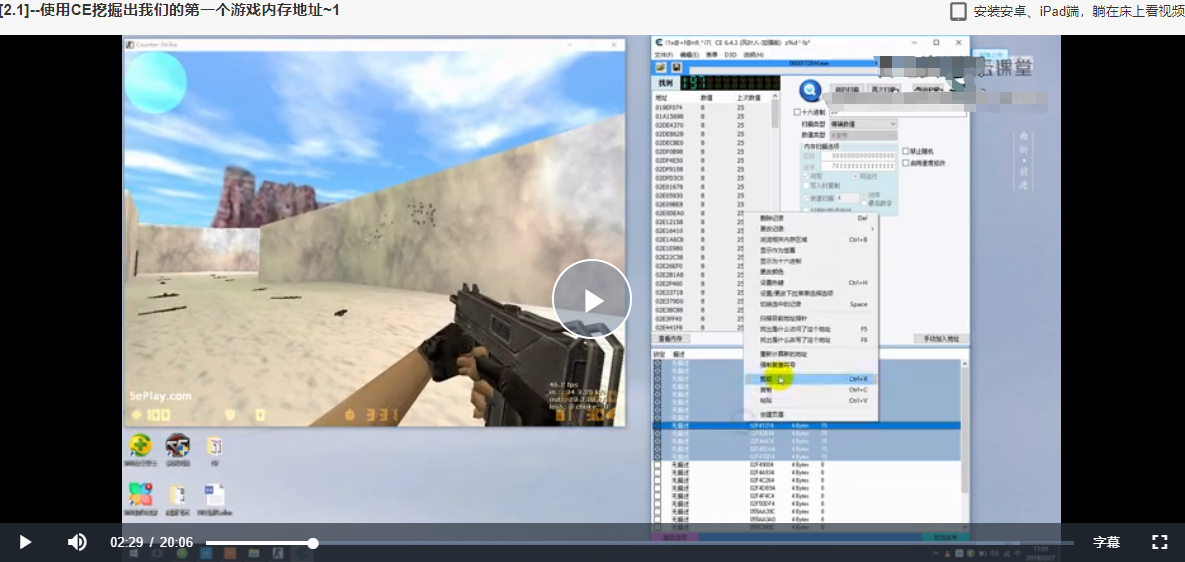
Task: Toggle the lock checkbox for address 02F4D894
Action: [x=657, y=488]
